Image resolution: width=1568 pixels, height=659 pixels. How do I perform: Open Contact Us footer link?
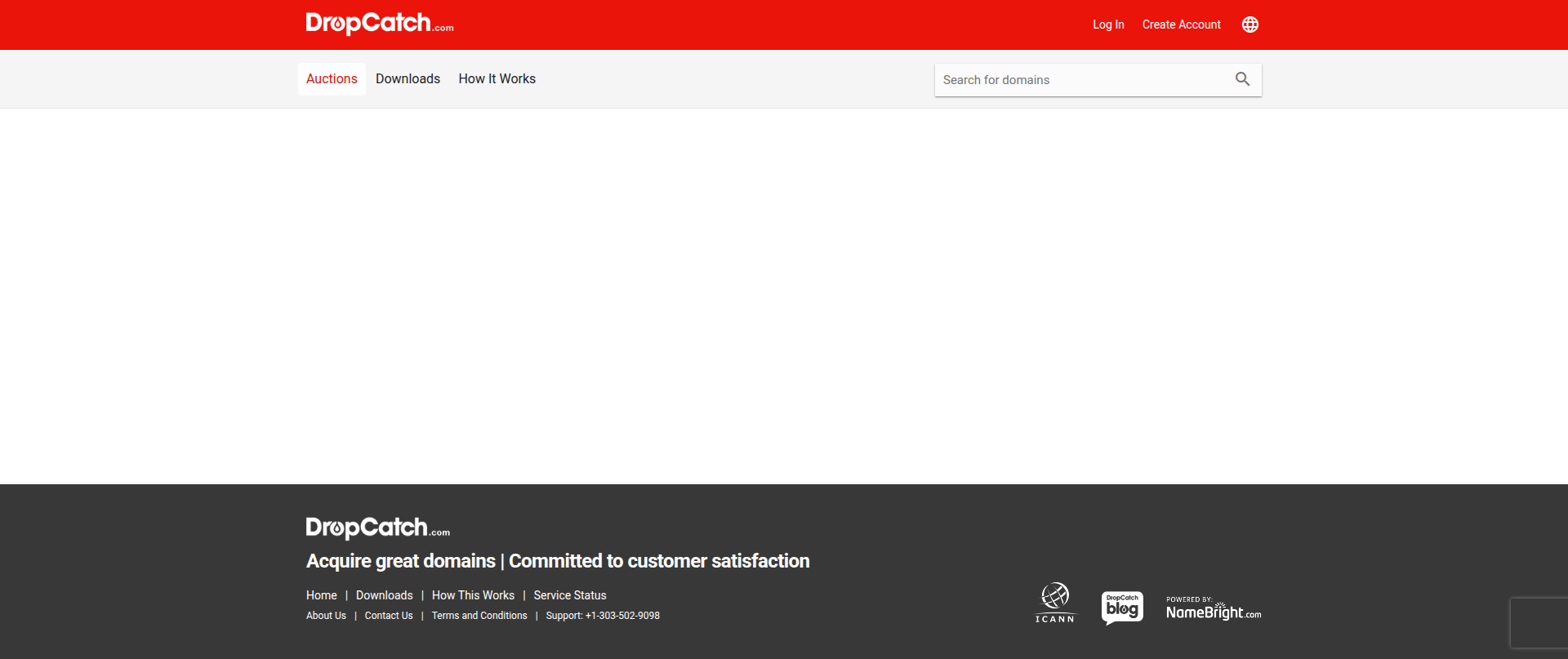[389, 616]
